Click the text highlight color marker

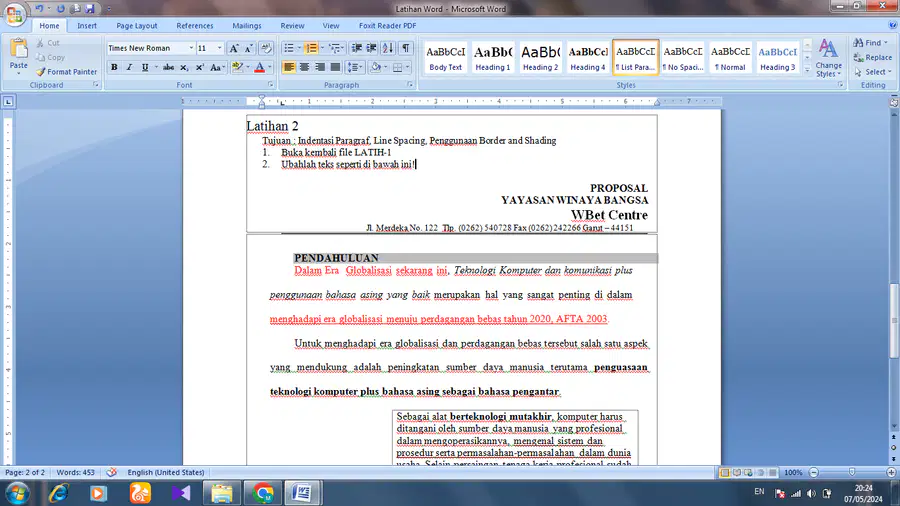click(x=237, y=68)
